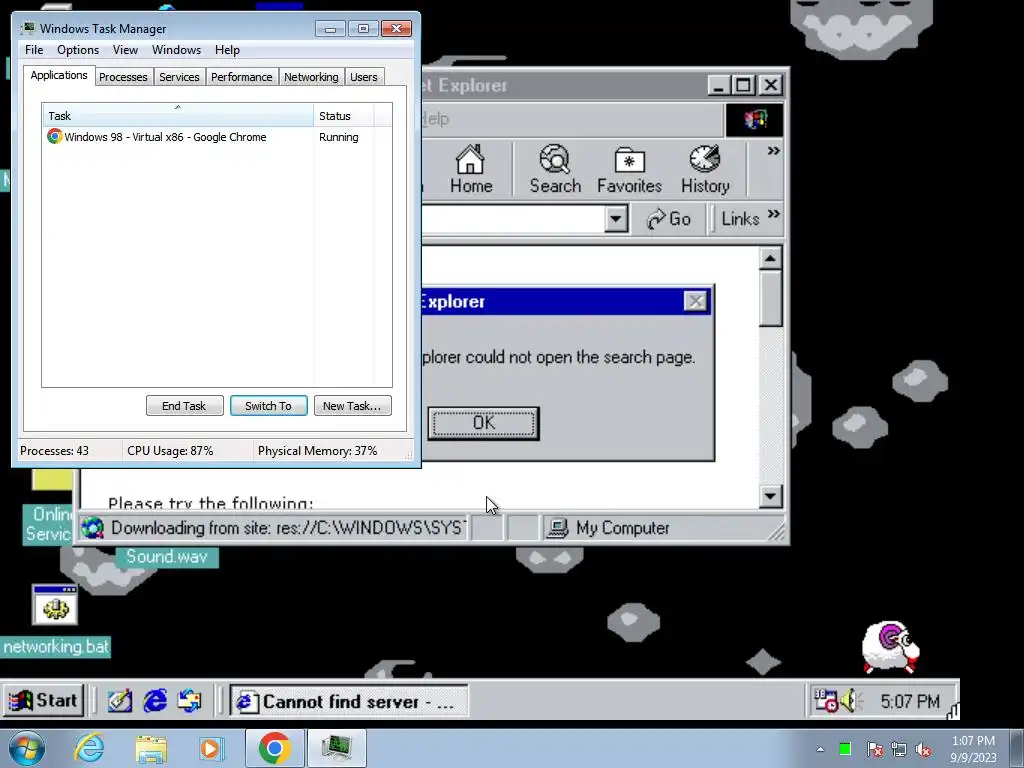The image size is (1024, 768).
Task: Click the Show Desktop quick launch icon
Action: click(x=120, y=701)
